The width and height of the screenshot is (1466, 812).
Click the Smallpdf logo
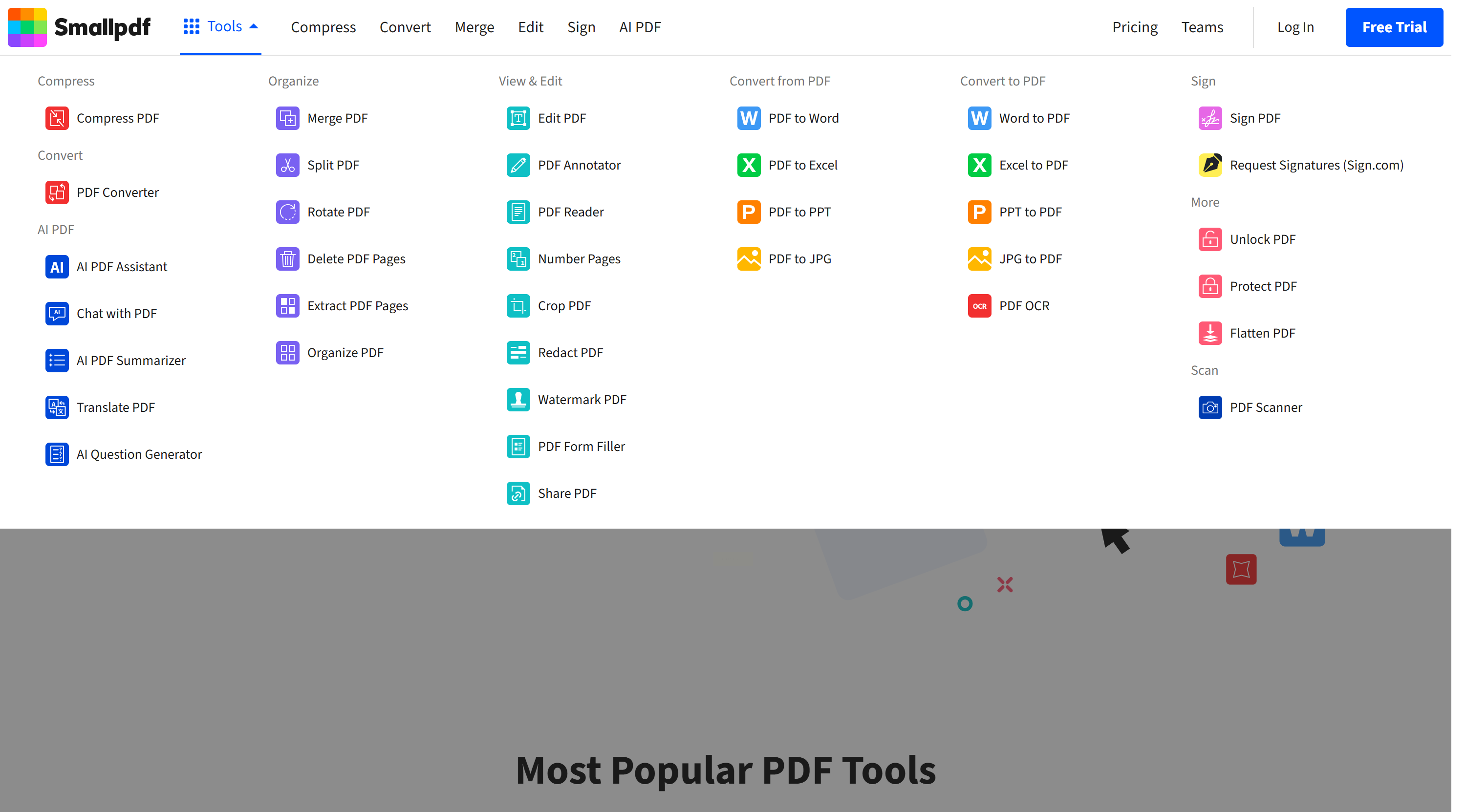[x=79, y=27]
